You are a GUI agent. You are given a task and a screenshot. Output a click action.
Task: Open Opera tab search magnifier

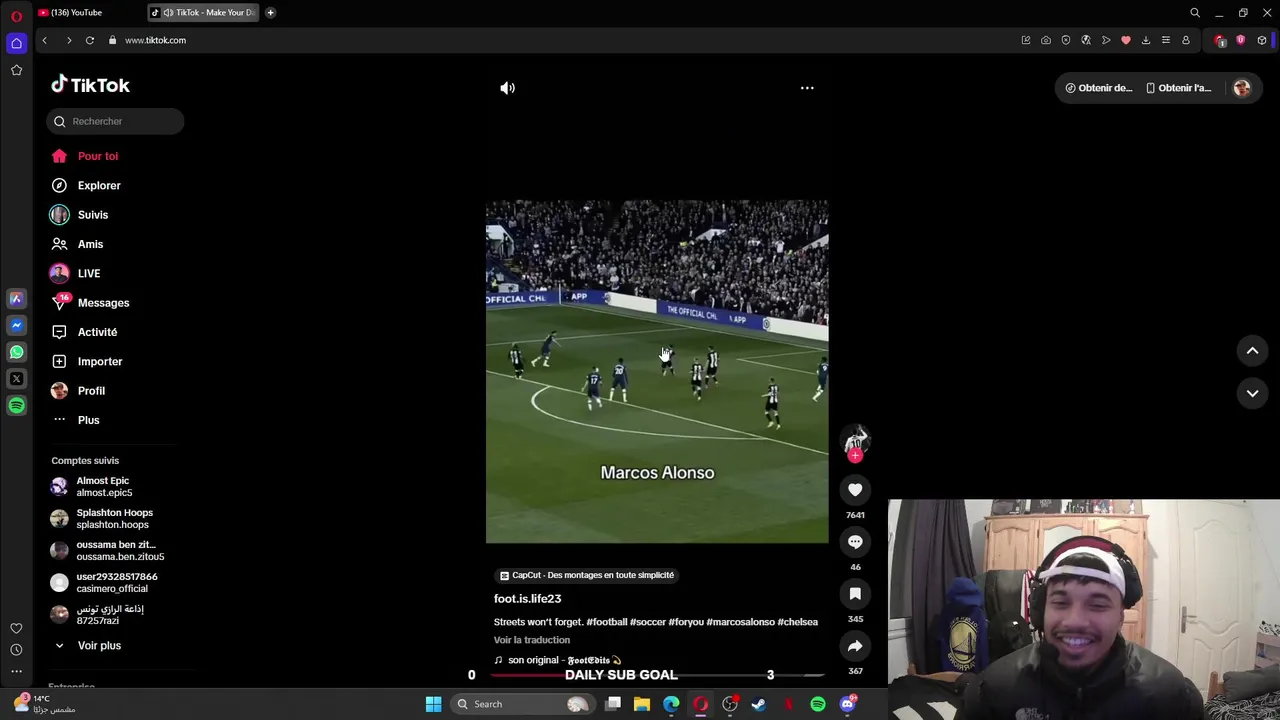tap(1195, 13)
